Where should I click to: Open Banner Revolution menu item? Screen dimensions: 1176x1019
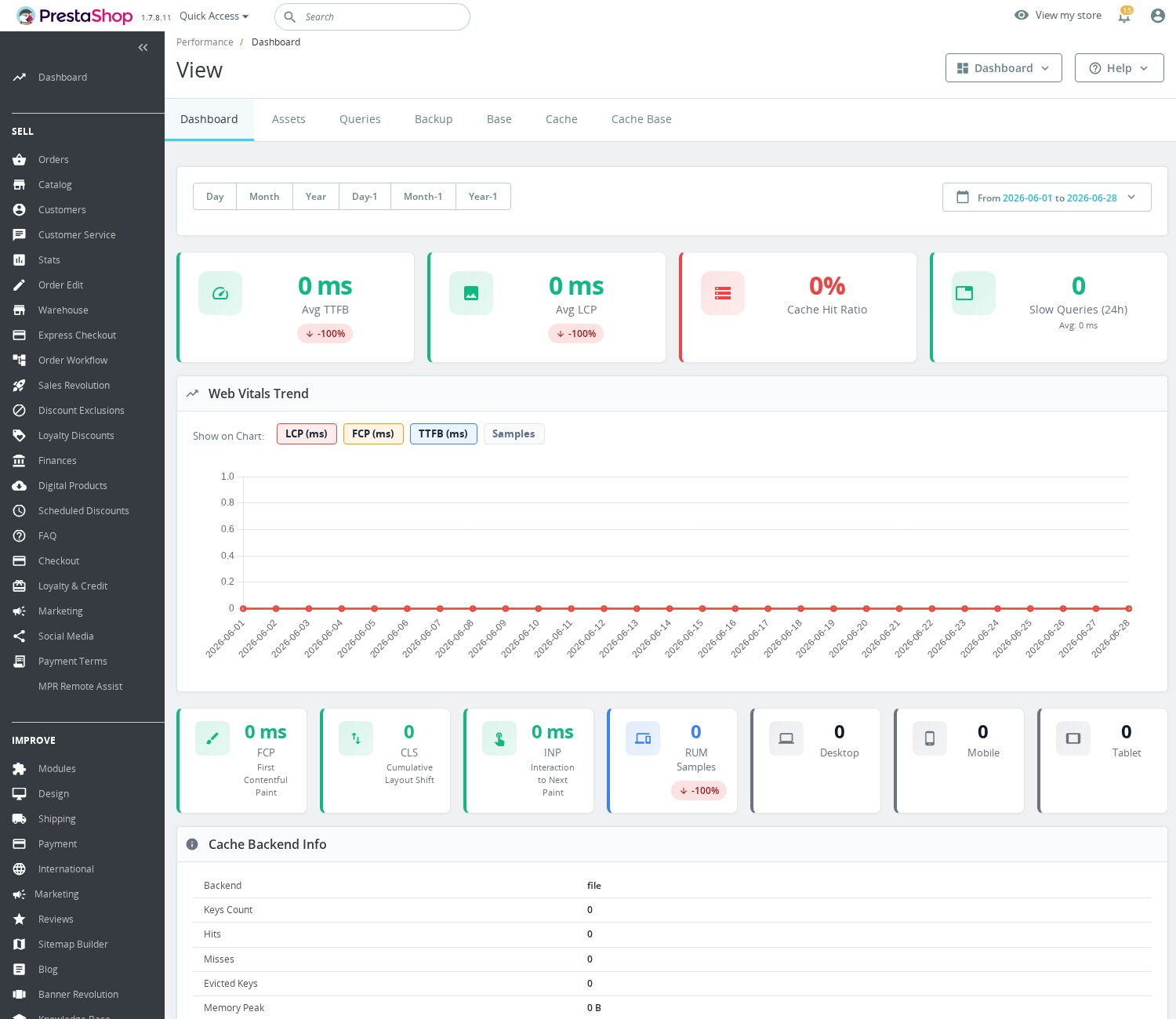78,995
